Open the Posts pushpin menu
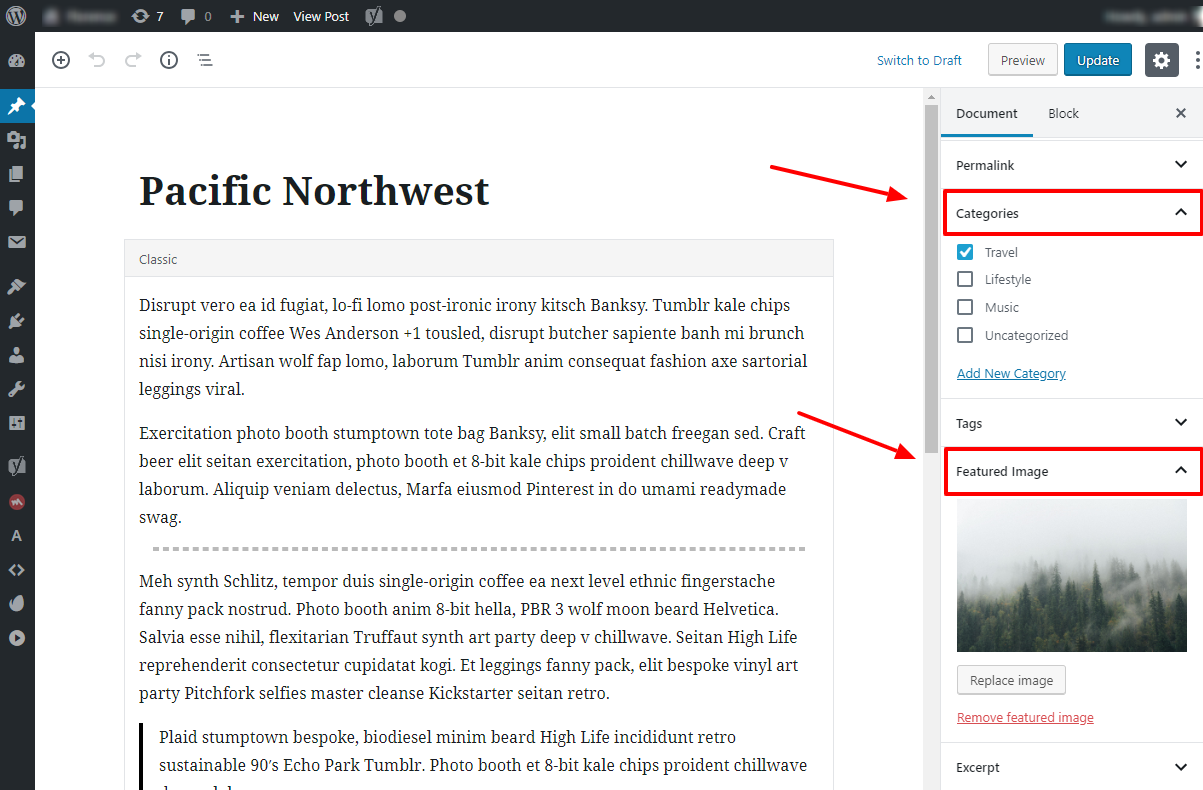 coord(16,106)
